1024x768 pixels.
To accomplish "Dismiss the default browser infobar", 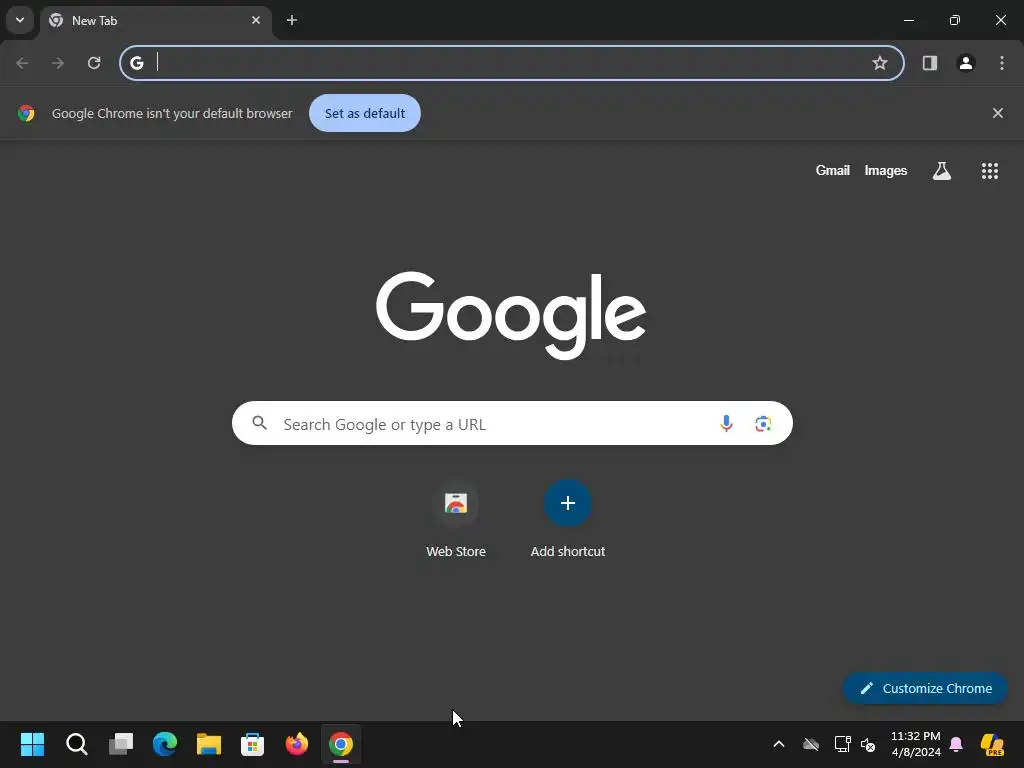I will click(x=998, y=113).
